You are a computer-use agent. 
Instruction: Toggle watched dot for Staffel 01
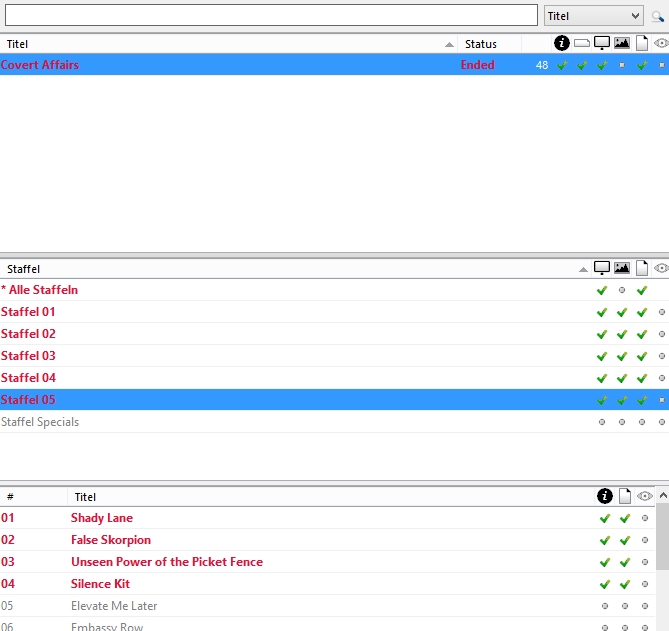coord(662,312)
